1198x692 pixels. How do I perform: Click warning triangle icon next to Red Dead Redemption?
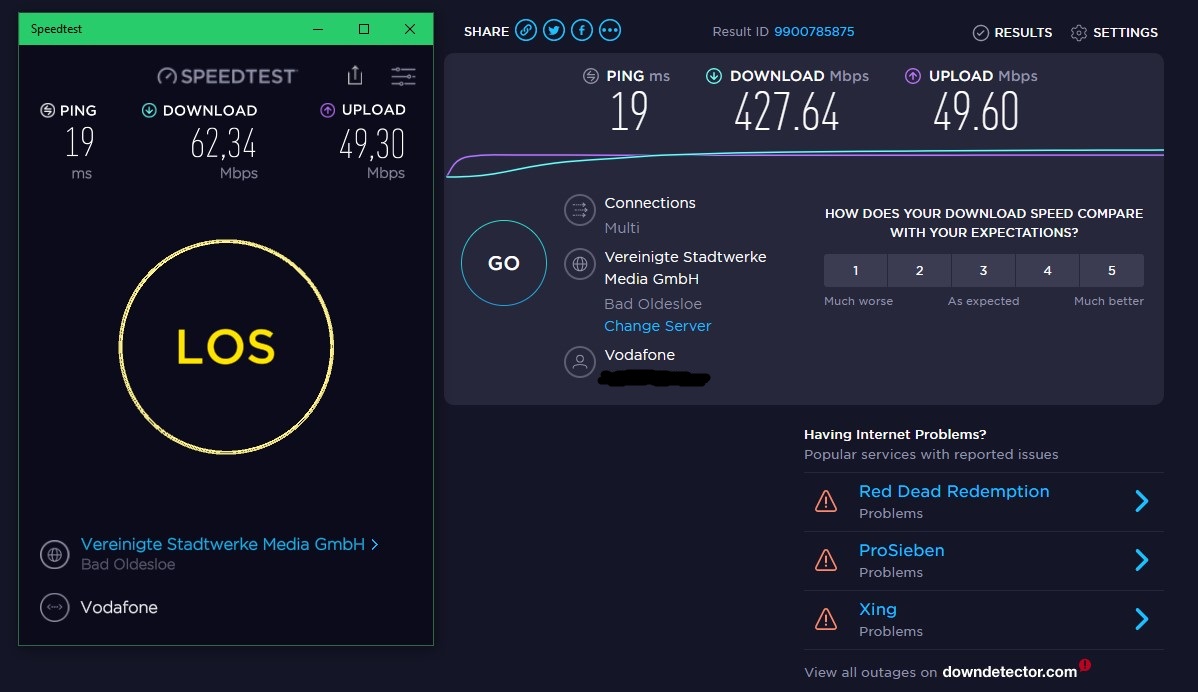point(826,501)
